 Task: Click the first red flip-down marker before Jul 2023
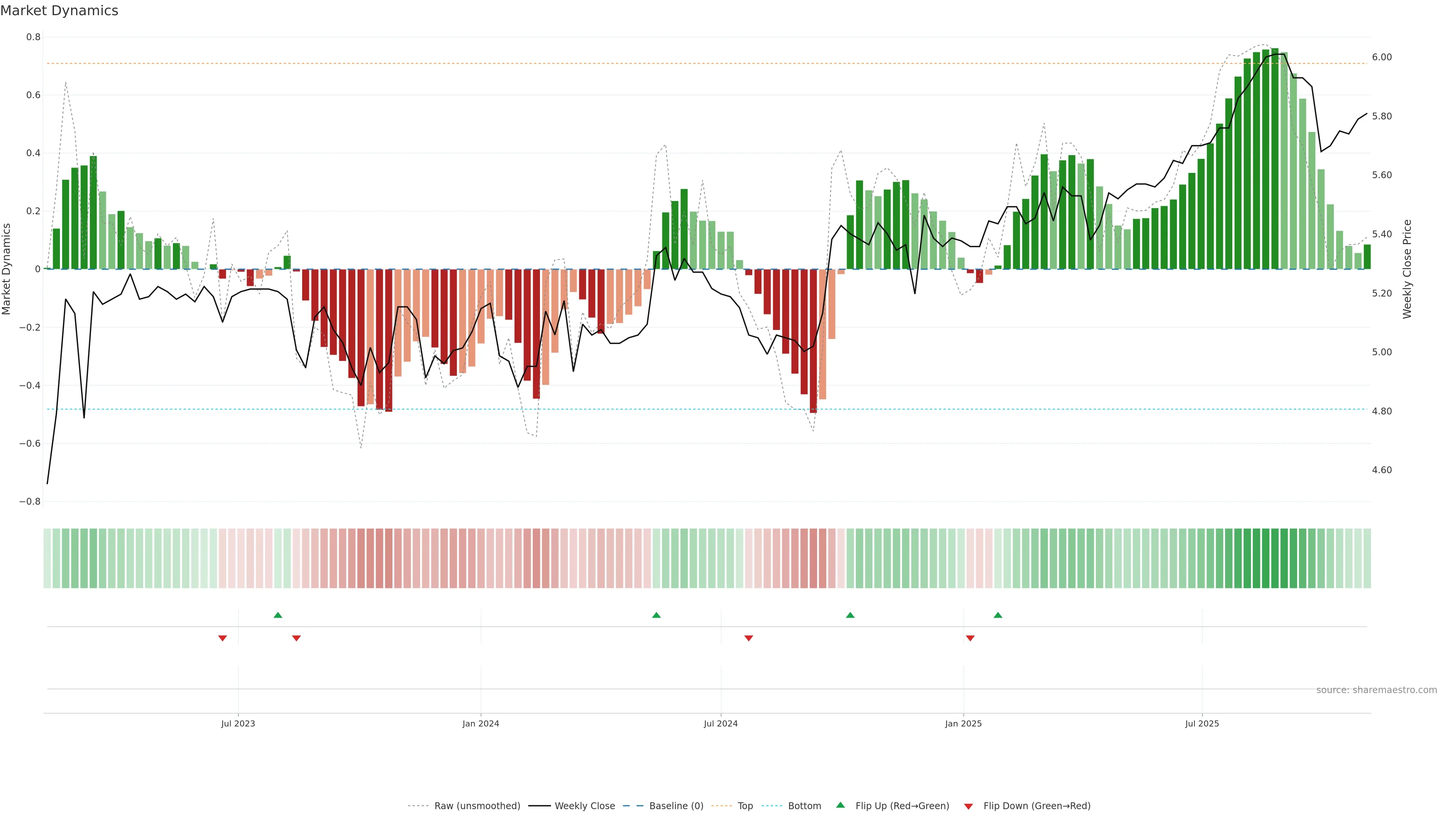pos(223,638)
